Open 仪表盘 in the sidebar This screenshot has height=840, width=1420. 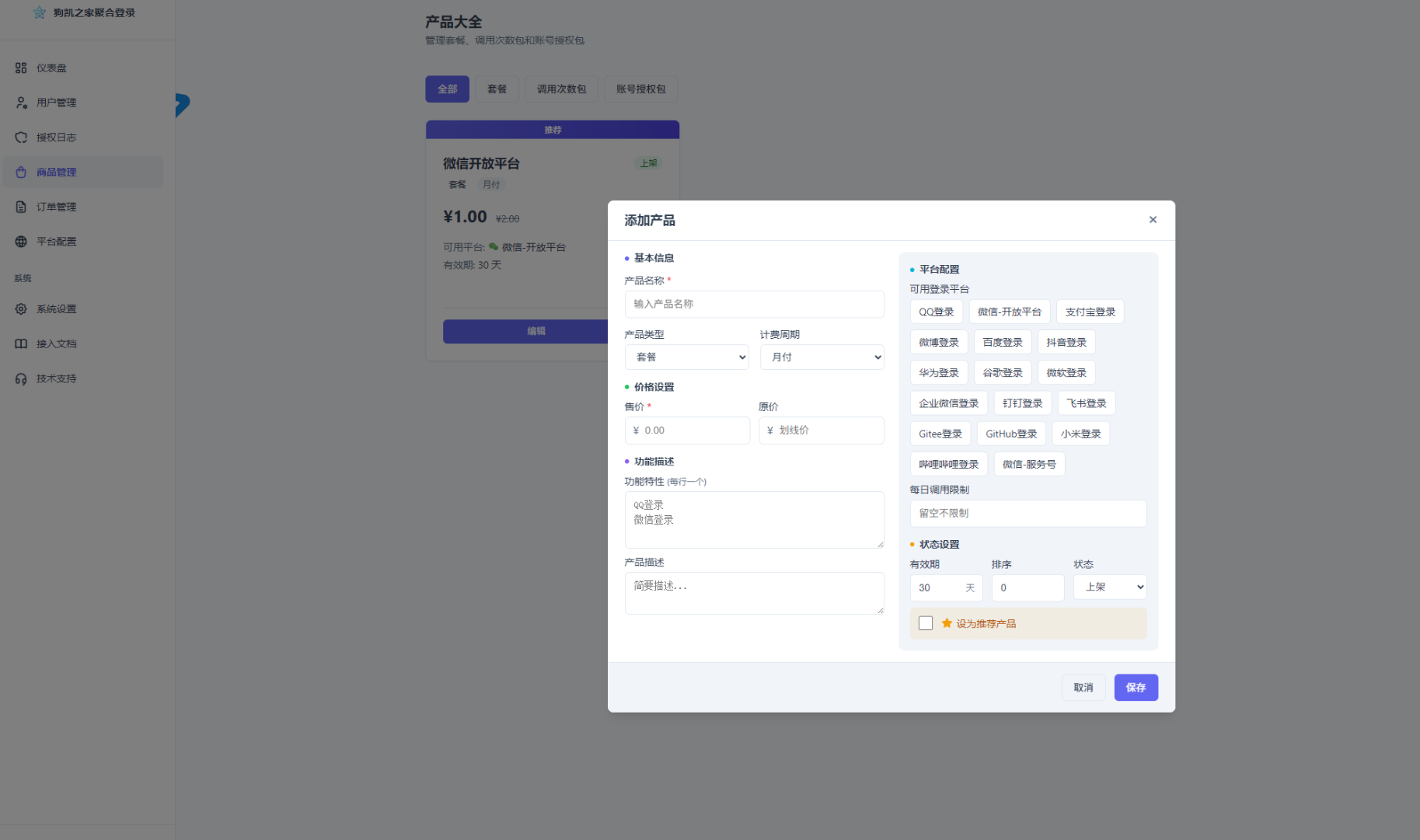[83, 68]
